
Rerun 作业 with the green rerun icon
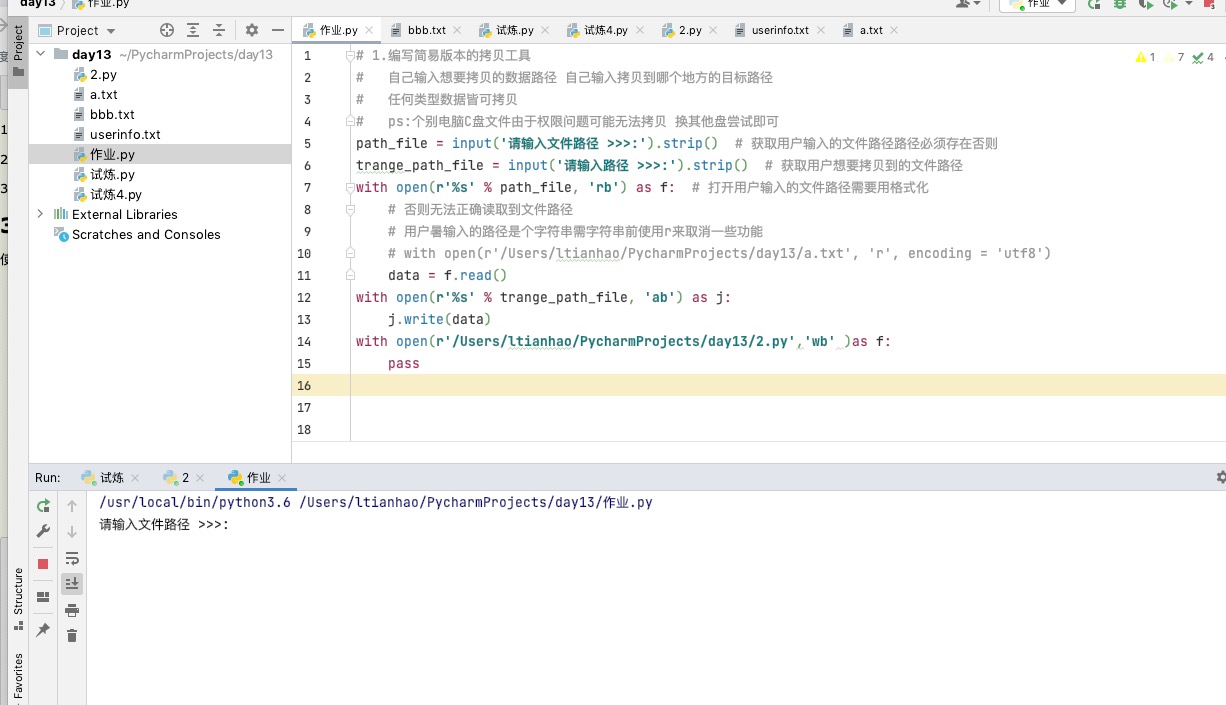point(43,506)
